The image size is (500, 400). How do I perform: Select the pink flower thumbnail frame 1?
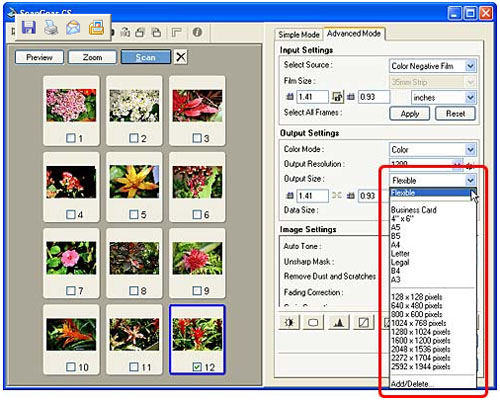(71, 105)
